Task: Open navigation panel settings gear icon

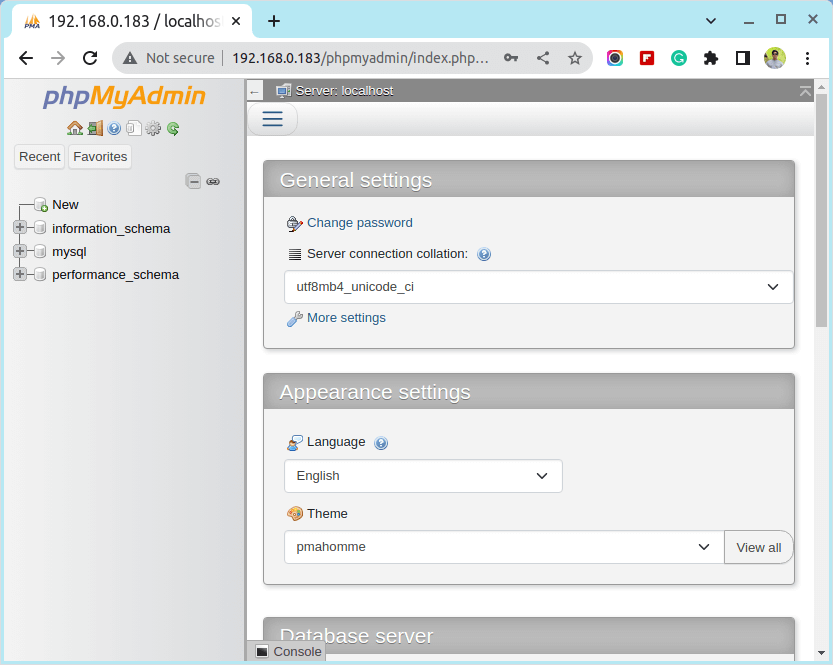Action: pyautogui.click(x=153, y=128)
